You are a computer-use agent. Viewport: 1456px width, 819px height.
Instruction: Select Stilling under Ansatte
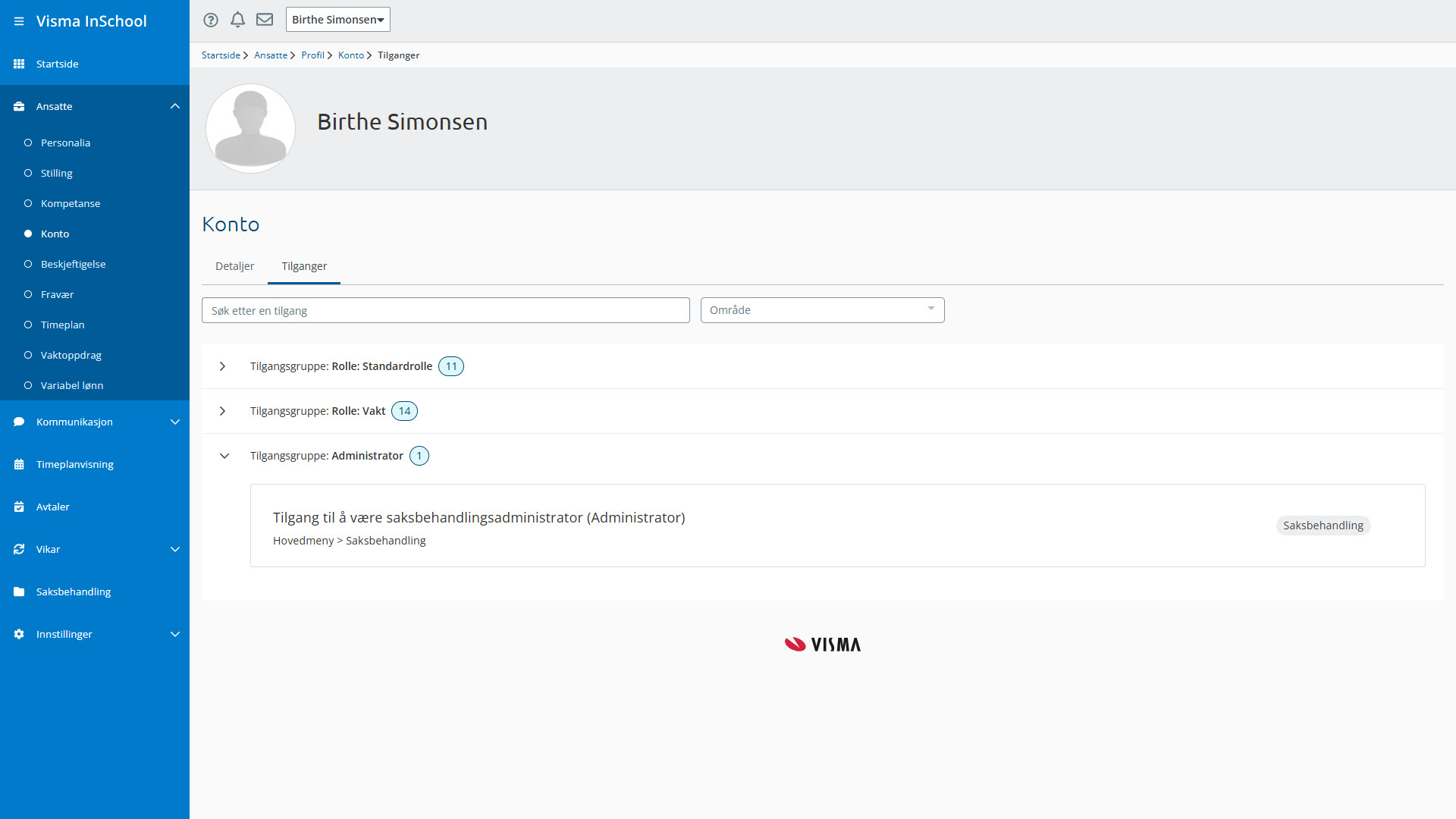tap(57, 173)
